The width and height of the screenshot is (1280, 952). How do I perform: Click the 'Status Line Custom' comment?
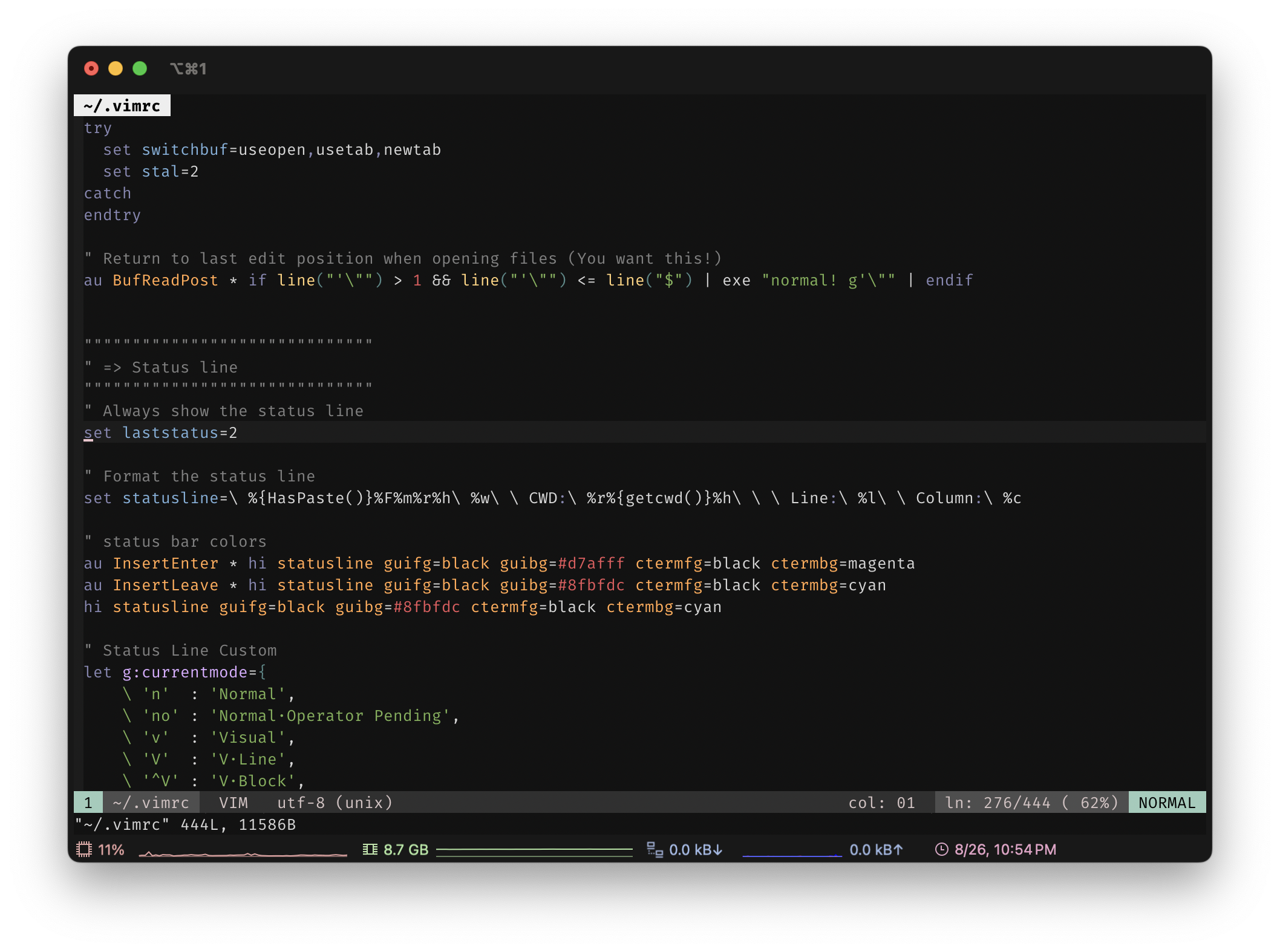click(180, 650)
